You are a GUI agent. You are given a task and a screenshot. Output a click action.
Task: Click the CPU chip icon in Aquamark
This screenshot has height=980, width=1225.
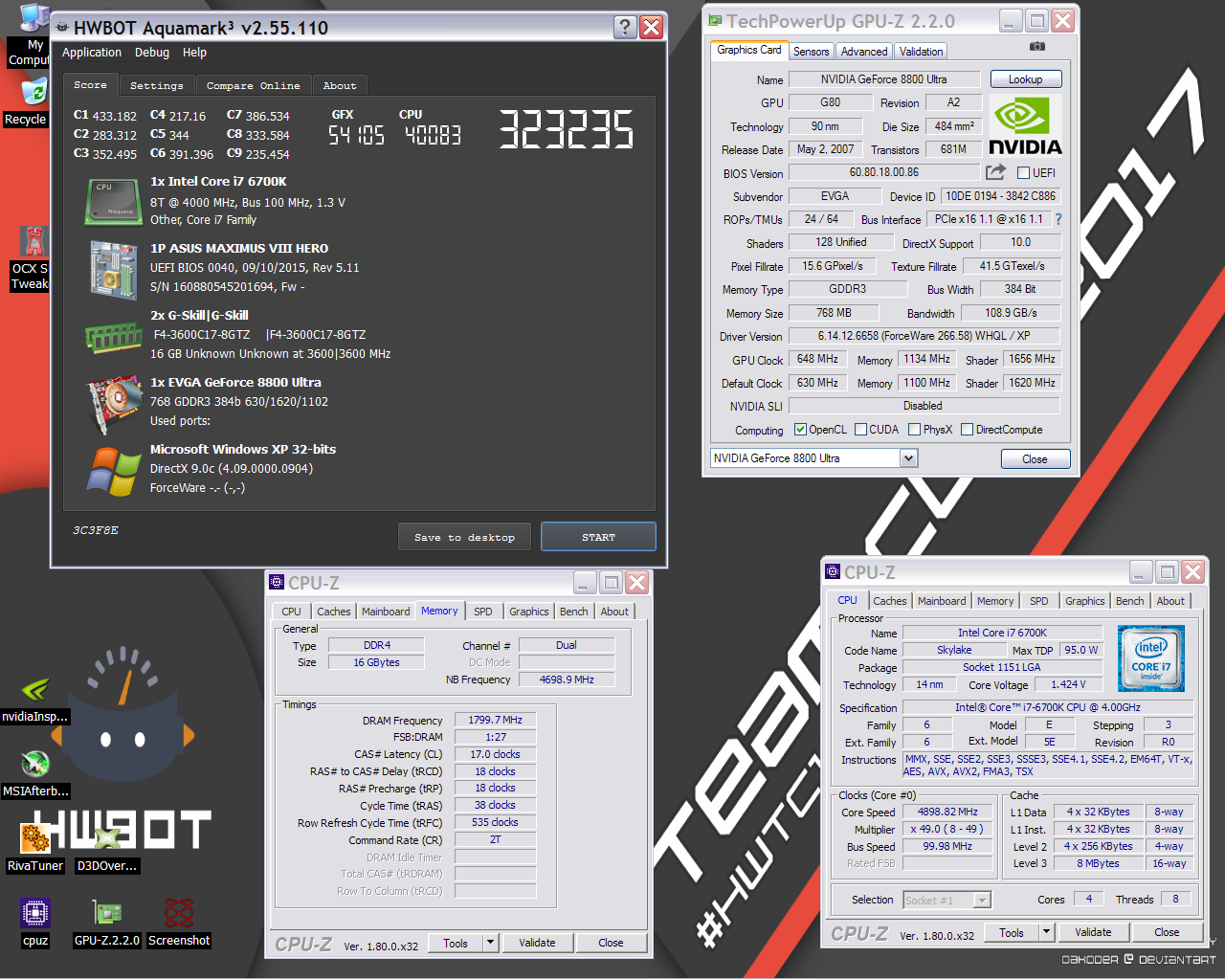[x=114, y=200]
